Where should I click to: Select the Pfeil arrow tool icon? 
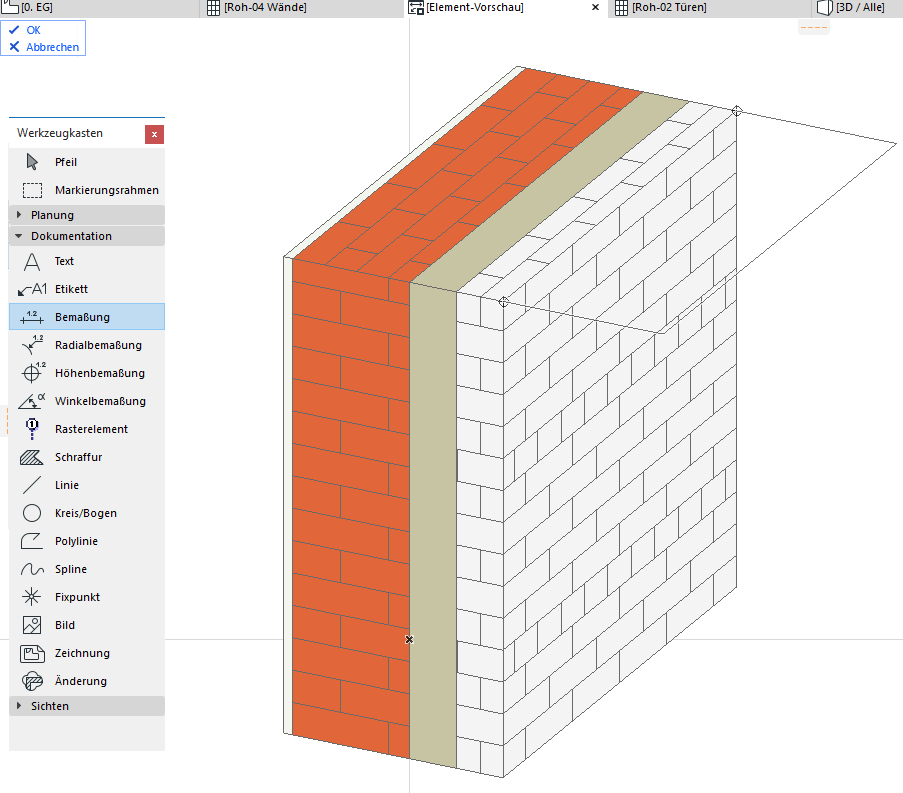click(32, 162)
